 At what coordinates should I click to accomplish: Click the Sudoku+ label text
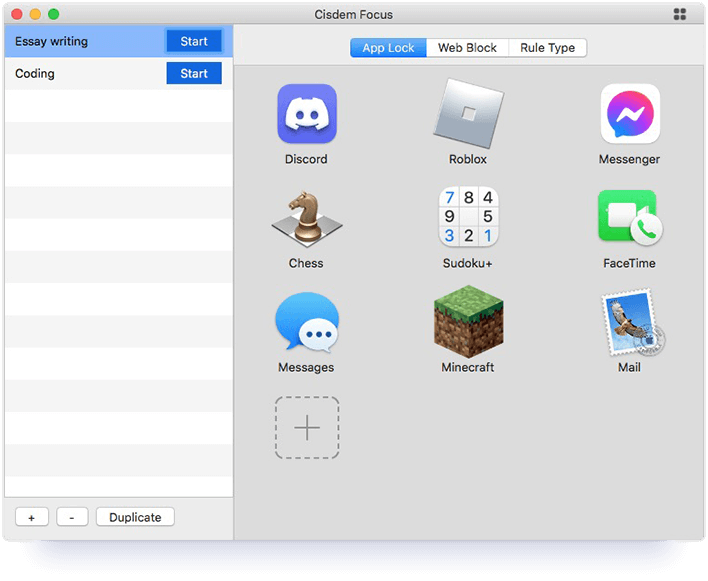click(467, 263)
